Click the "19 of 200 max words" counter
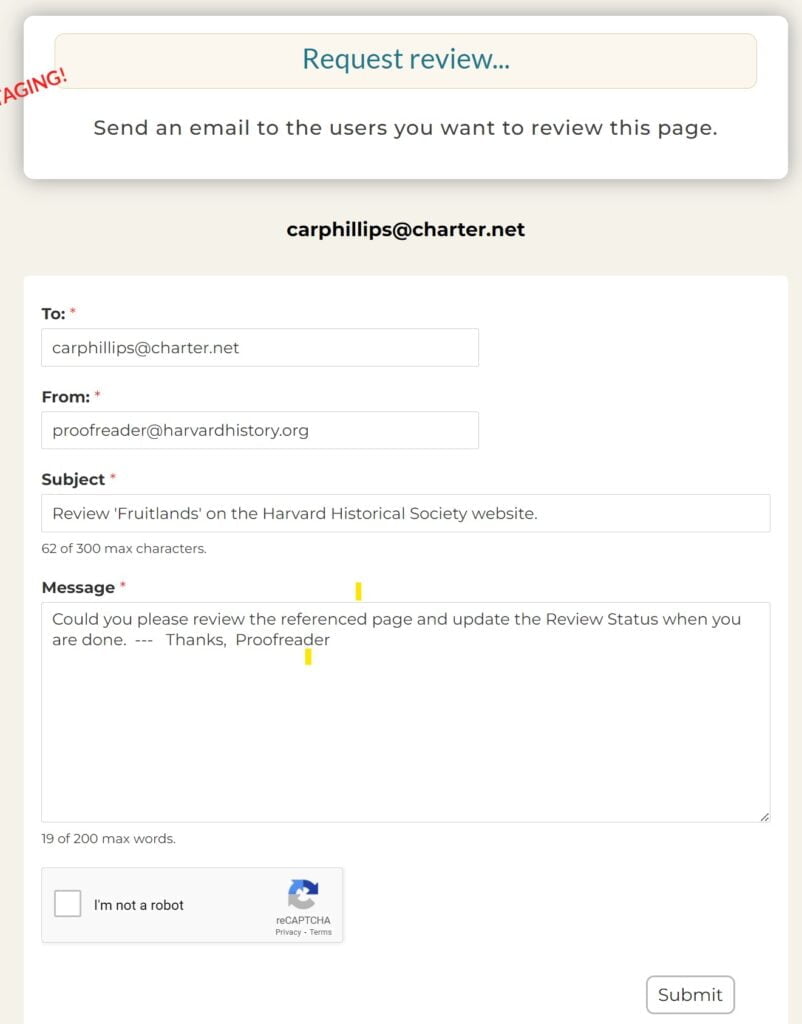The height and width of the screenshot is (1024, 802). [108, 839]
